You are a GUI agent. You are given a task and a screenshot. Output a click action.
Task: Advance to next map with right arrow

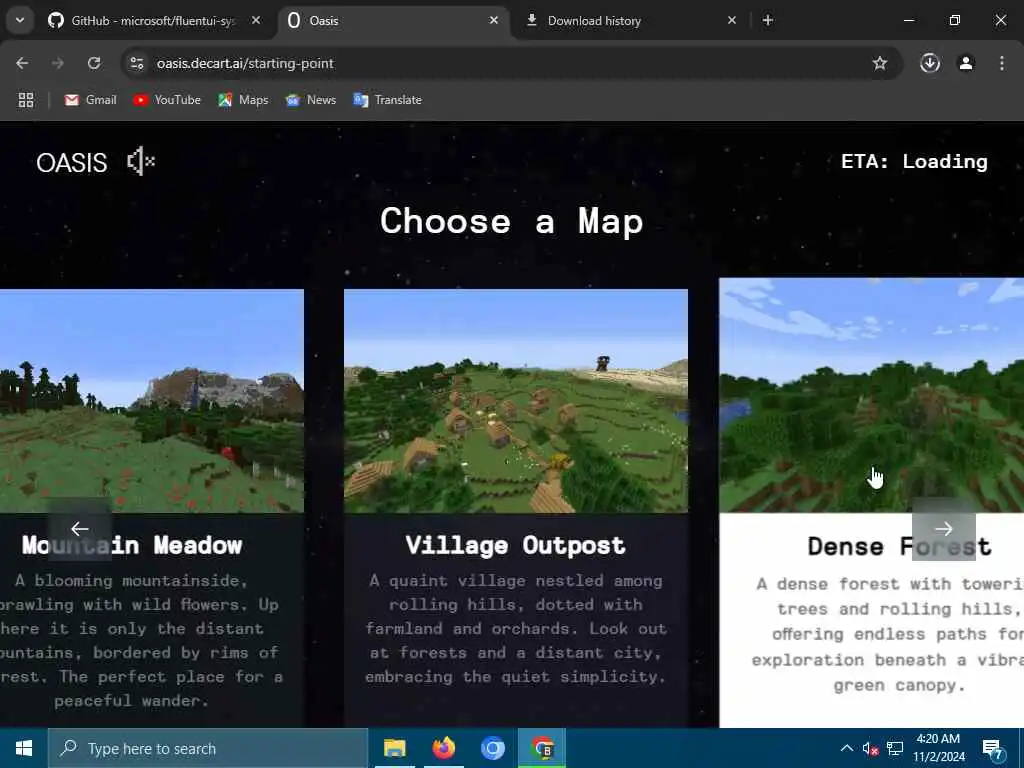(944, 529)
